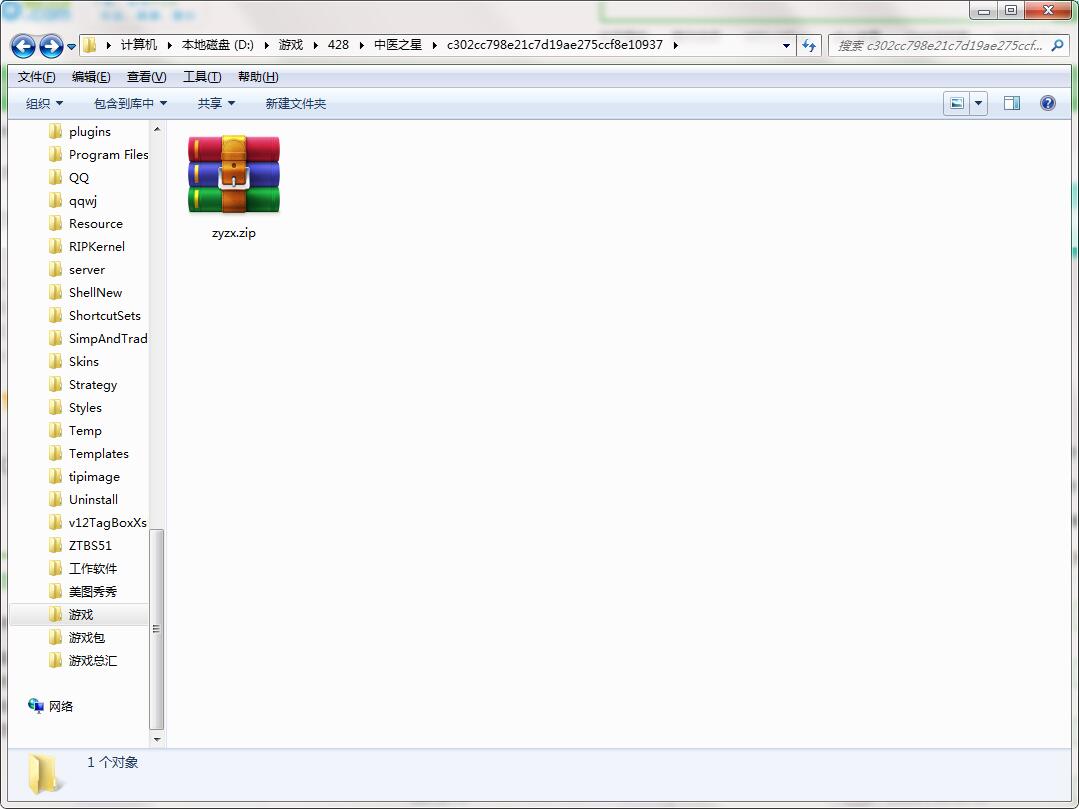1079x809 pixels.
Task: Go back using the Back arrow button
Action: tap(23, 46)
